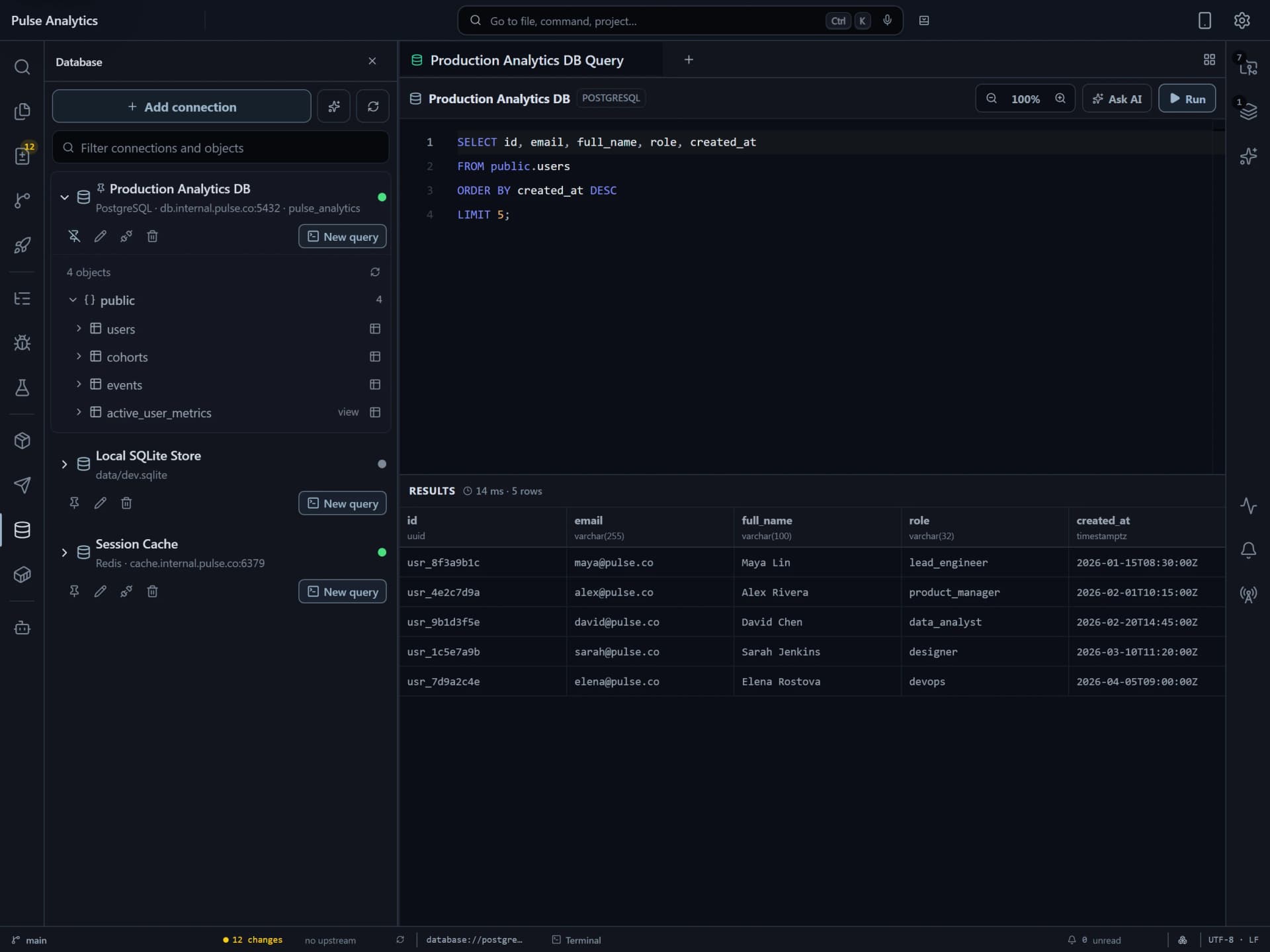The width and height of the screenshot is (1270, 952).
Task: Open the changes icon with badge 12
Action: click(22, 155)
